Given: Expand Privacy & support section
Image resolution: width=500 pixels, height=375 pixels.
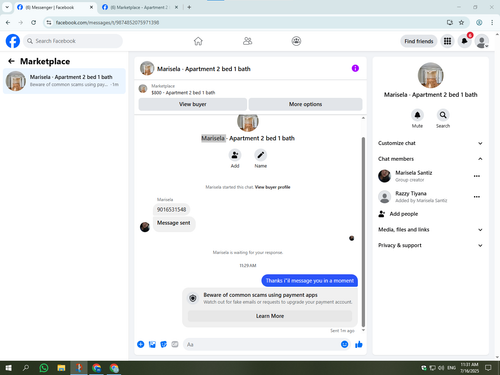Looking at the screenshot, I should click(430, 245).
